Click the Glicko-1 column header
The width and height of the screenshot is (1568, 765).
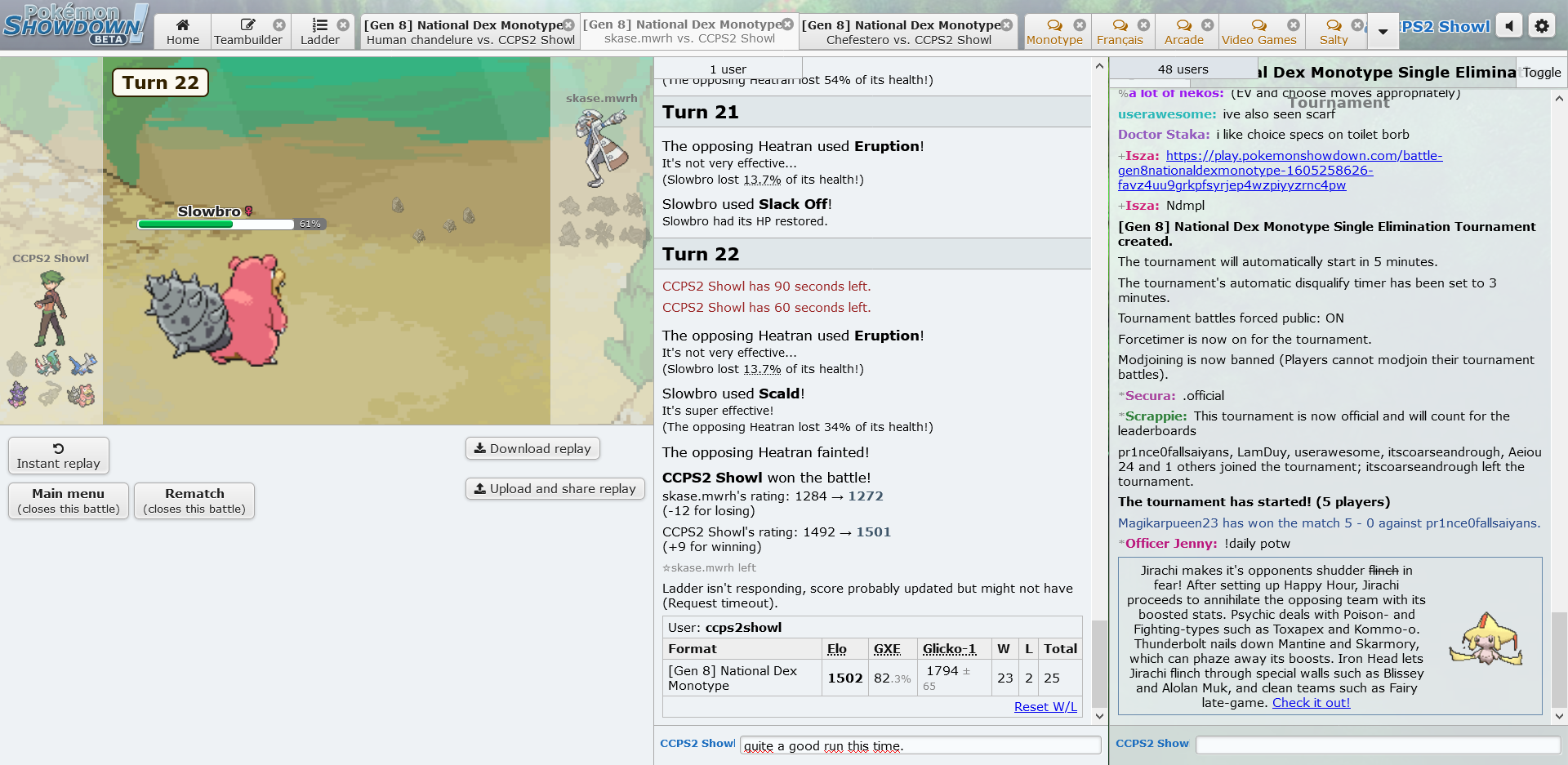coord(949,649)
